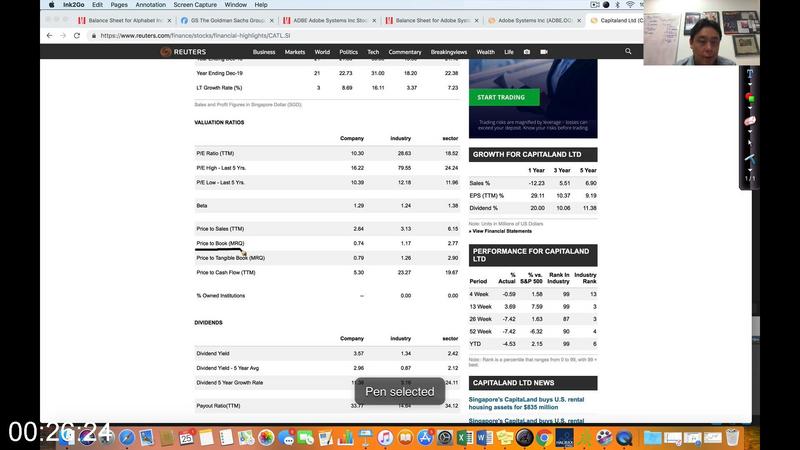Select the Eraser tool in Ink2Go toolbar
The image size is (800, 450).
(x=749, y=121)
